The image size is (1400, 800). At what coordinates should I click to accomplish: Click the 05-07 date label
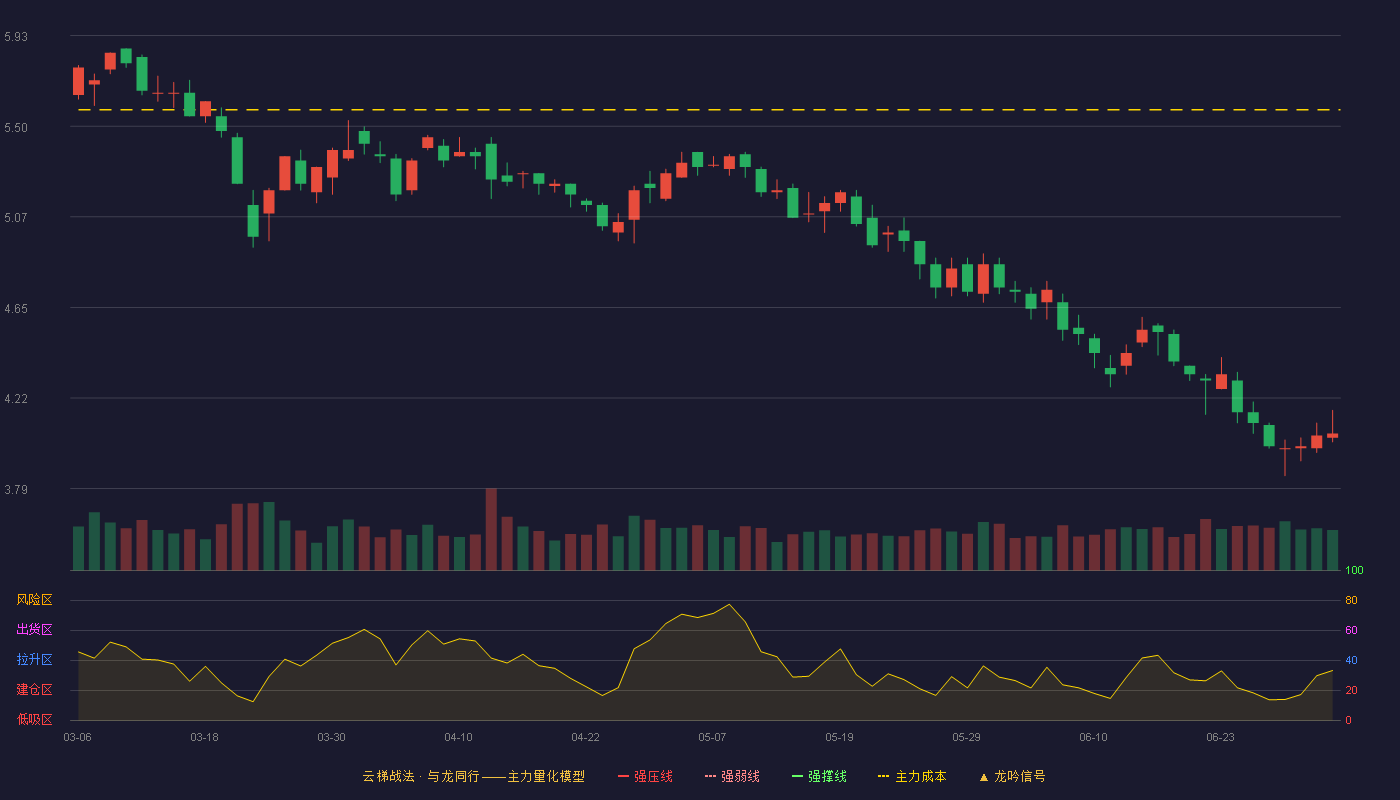[712, 737]
